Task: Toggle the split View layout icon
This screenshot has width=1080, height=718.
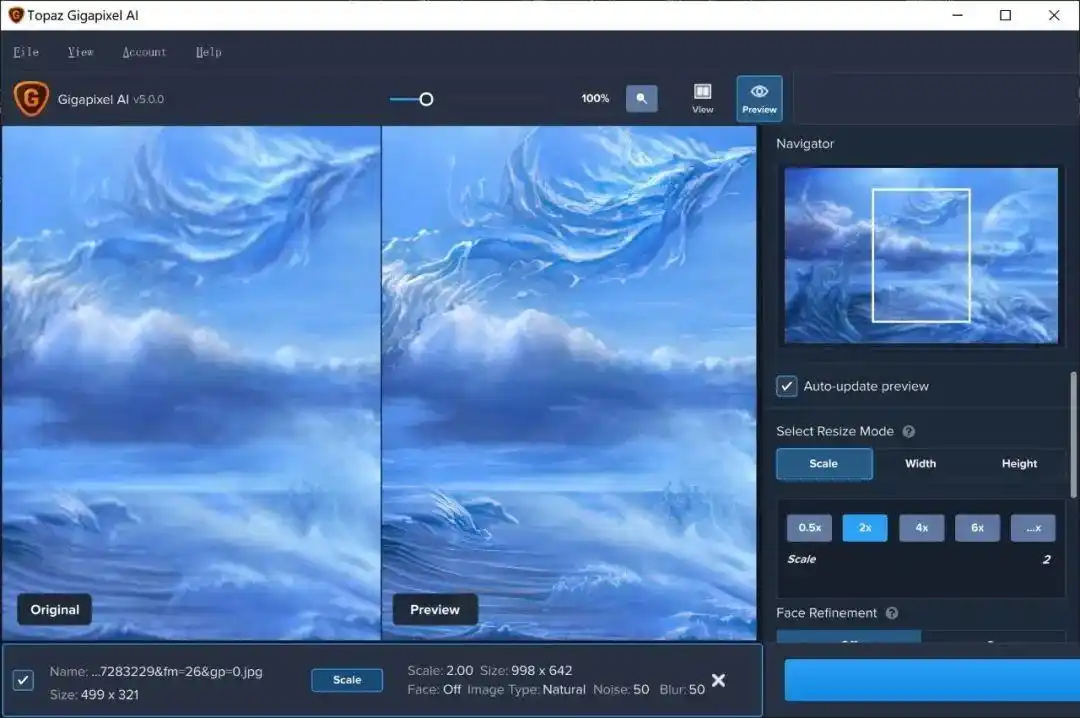Action: (x=703, y=99)
